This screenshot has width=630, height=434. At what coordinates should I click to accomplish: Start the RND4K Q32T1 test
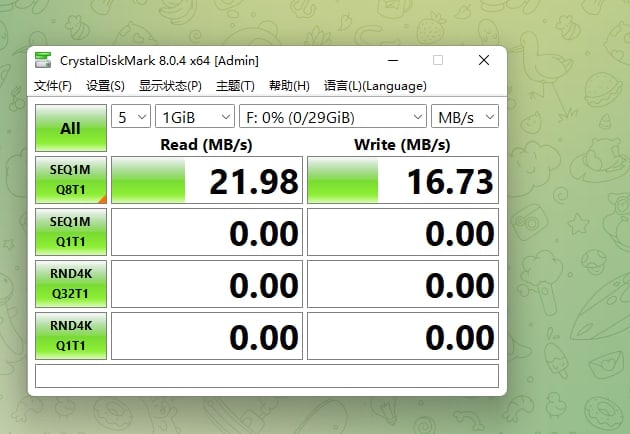tap(71, 284)
